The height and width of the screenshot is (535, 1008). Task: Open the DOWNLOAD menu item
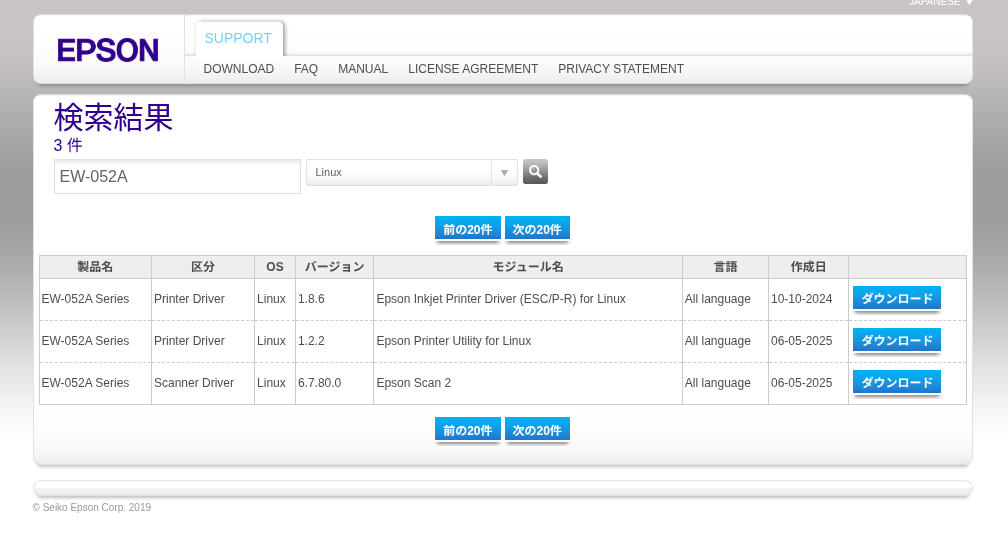coord(238,69)
